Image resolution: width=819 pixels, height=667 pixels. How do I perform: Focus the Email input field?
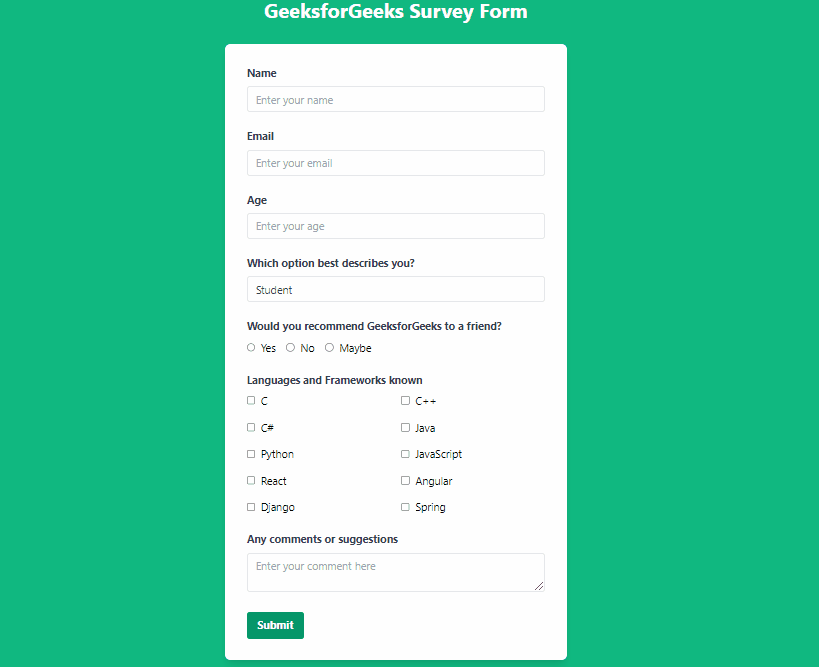click(395, 163)
